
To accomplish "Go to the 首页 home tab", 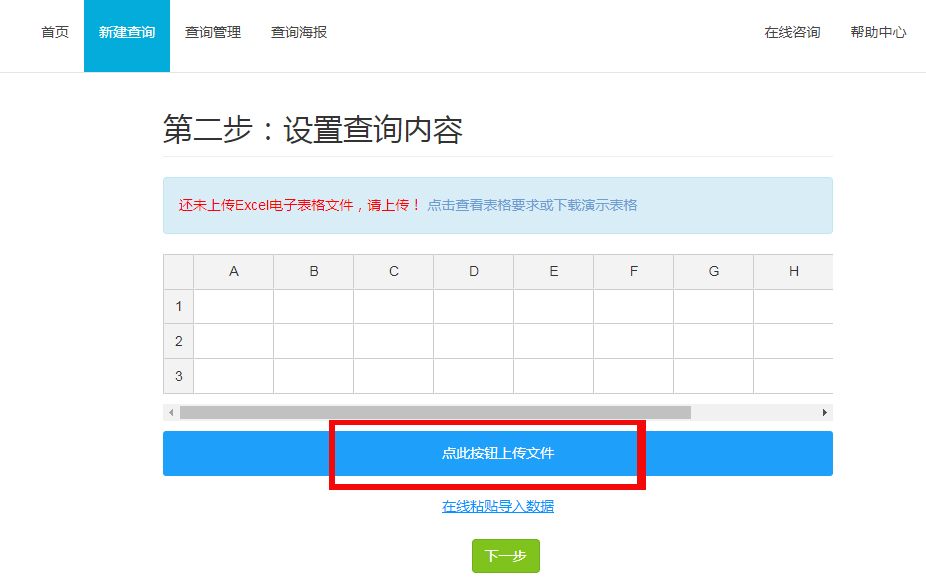I will click(x=55, y=32).
